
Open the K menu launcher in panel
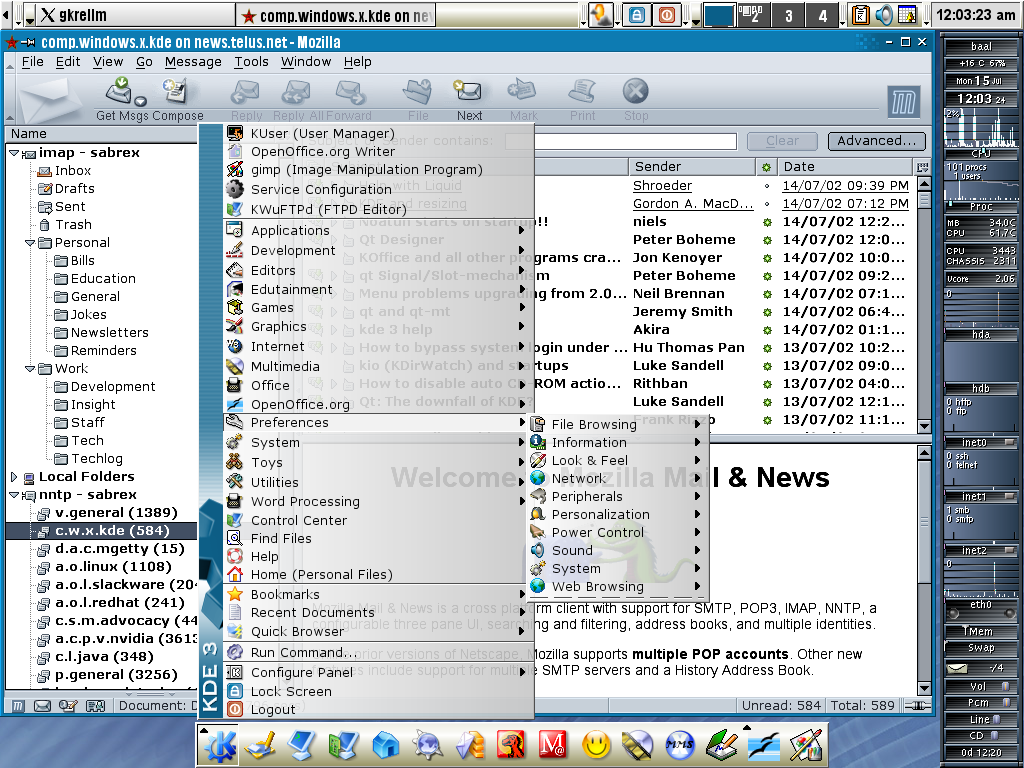pyautogui.click(x=220, y=745)
